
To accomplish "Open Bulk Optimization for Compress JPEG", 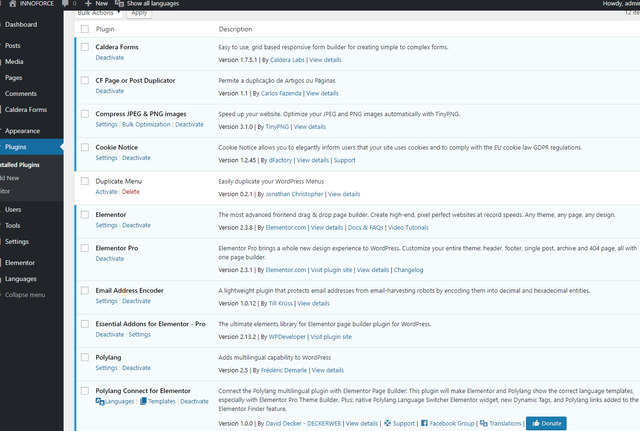I will tap(146, 124).
